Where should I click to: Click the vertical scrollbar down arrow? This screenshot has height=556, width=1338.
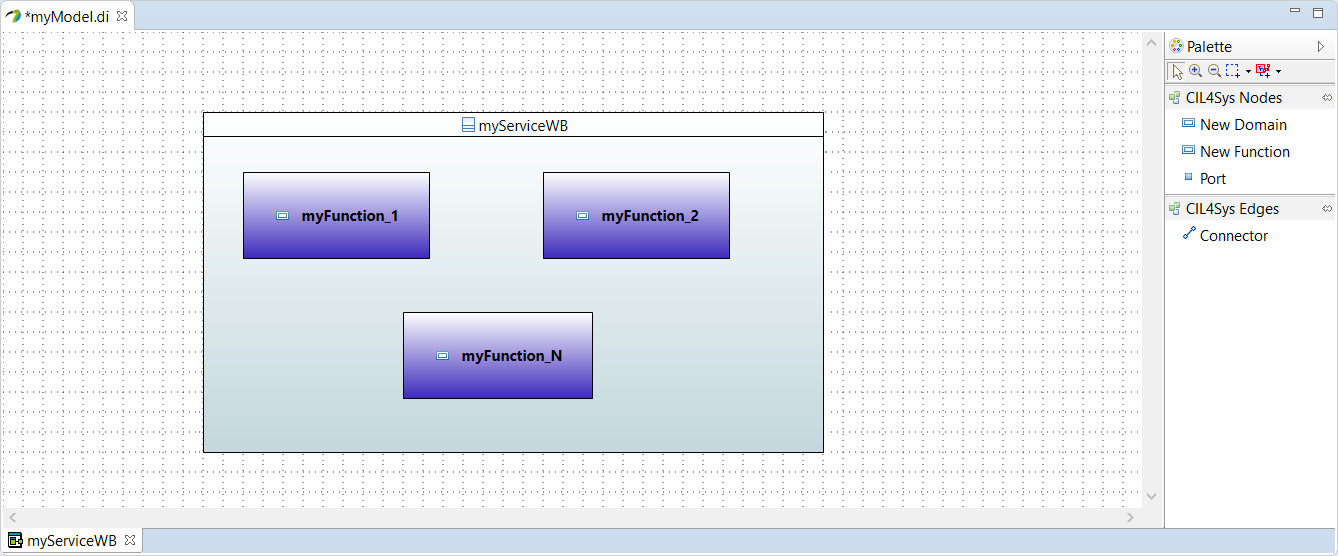(x=1151, y=496)
